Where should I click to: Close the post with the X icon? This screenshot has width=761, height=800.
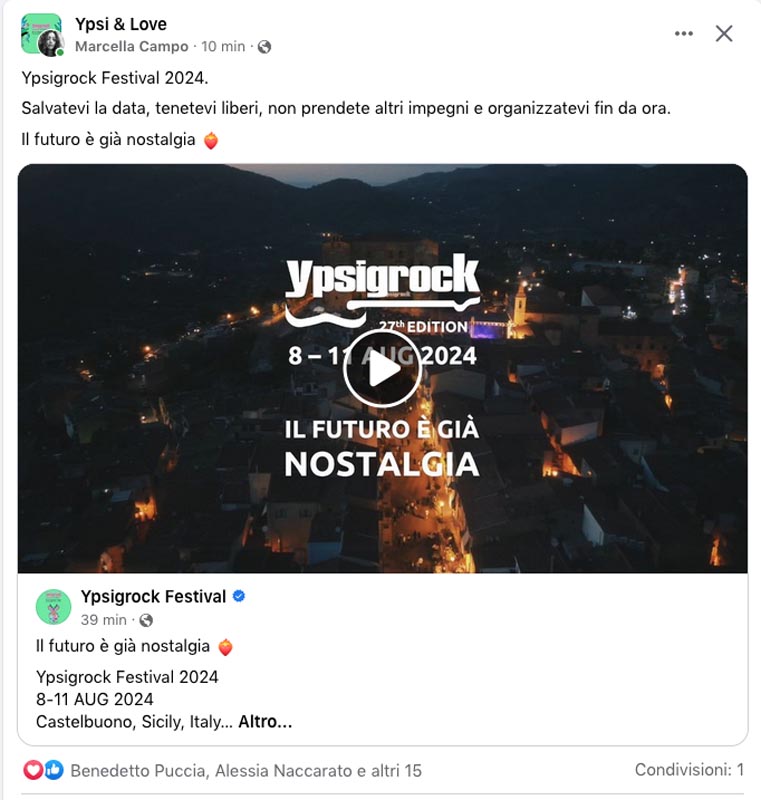(x=724, y=34)
